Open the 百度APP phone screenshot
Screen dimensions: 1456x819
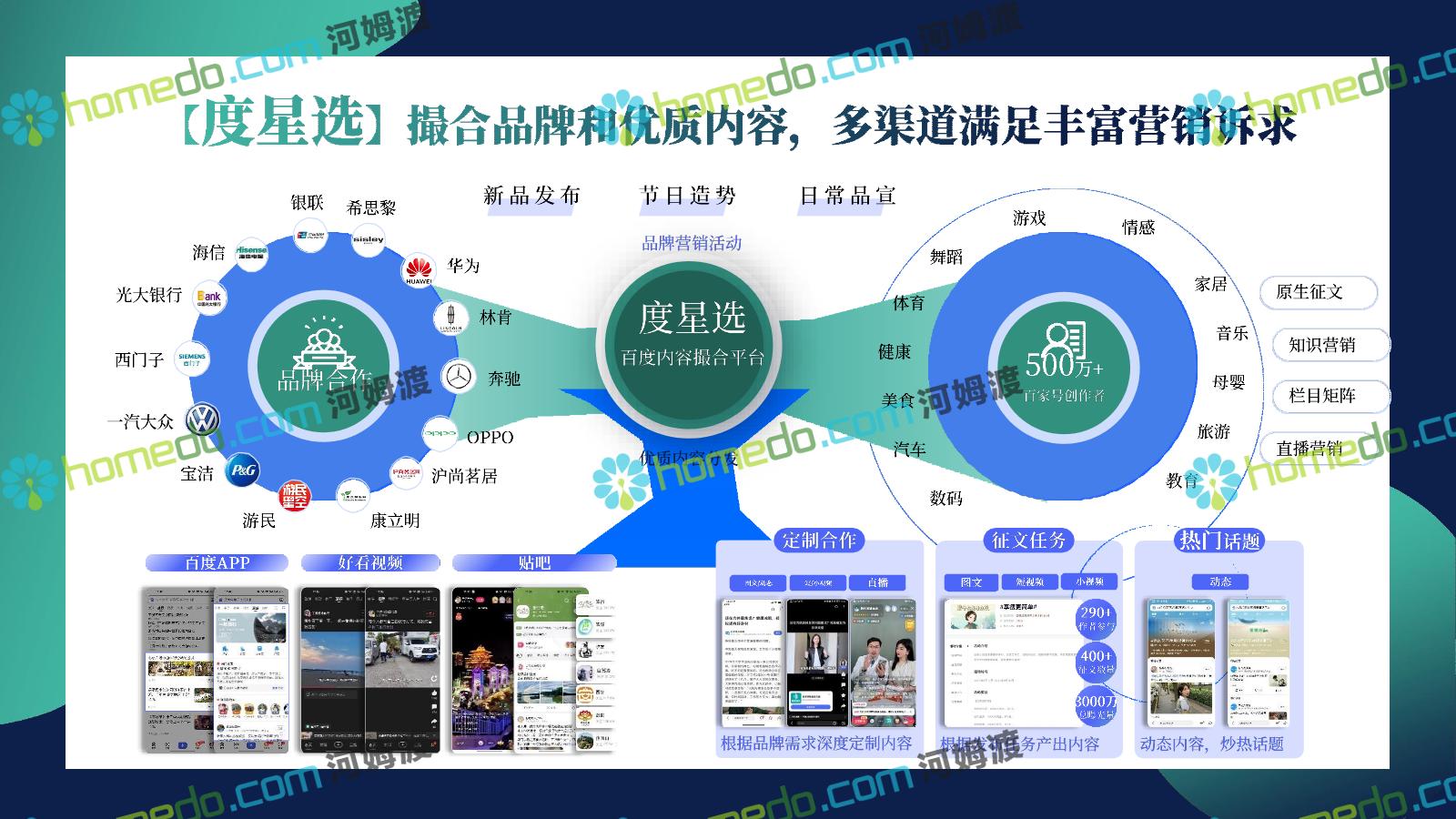coord(216,669)
